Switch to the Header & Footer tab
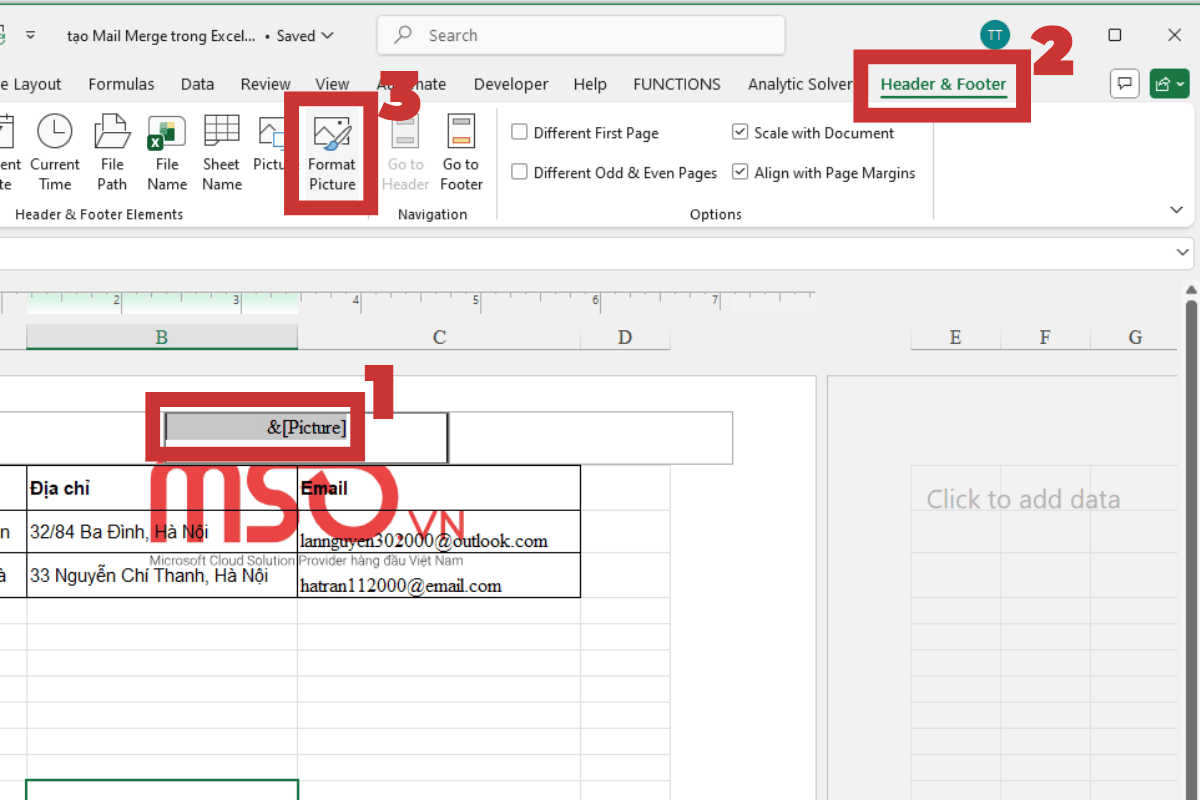Screen dimensions: 1200x800 tap(942, 84)
